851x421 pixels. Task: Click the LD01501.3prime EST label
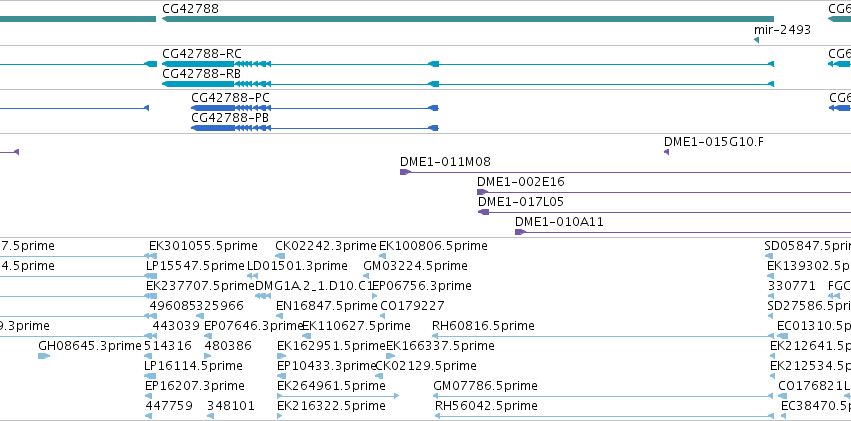pos(297,266)
